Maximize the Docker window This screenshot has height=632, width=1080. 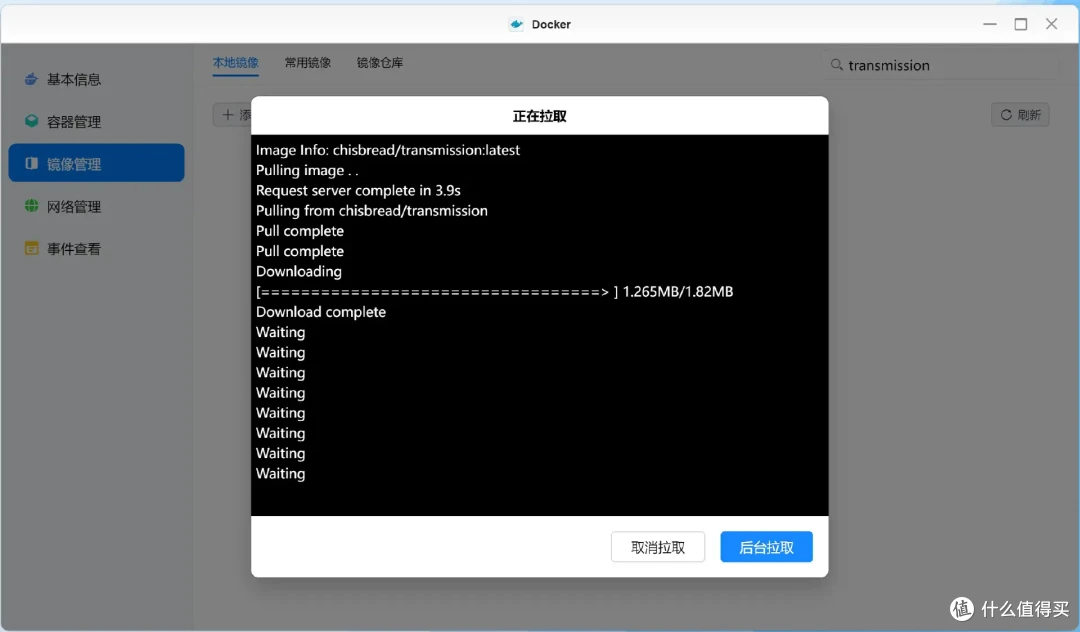pos(1021,24)
